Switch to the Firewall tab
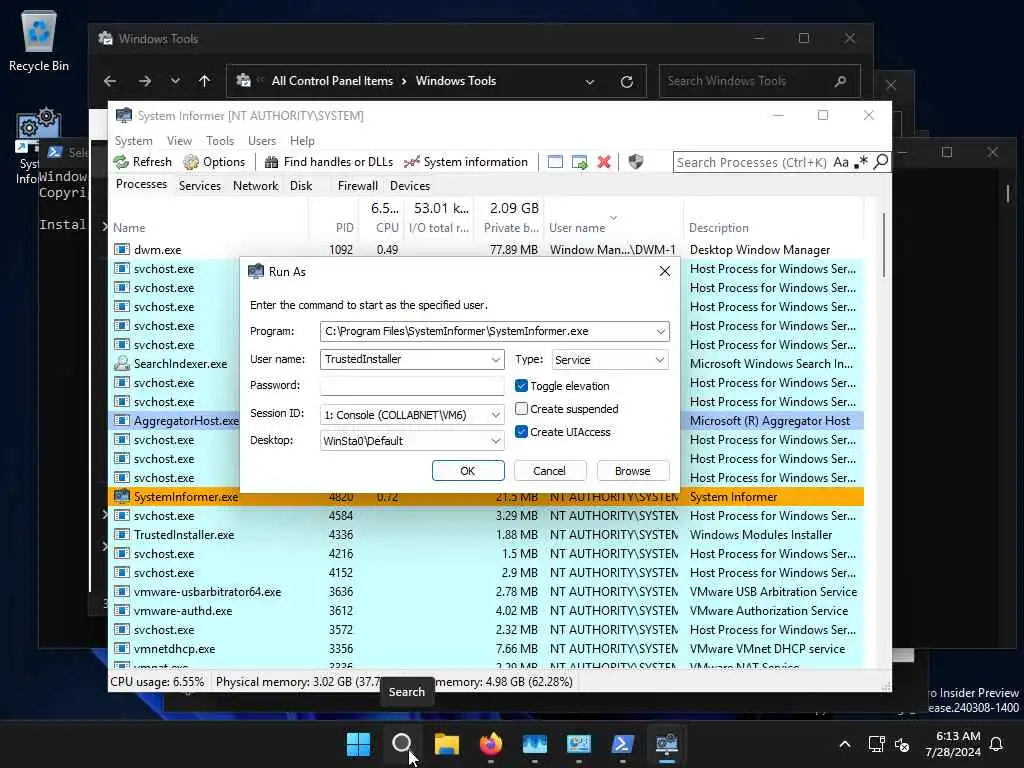The width and height of the screenshot is (1024, 768). click(x=357, y=185)
